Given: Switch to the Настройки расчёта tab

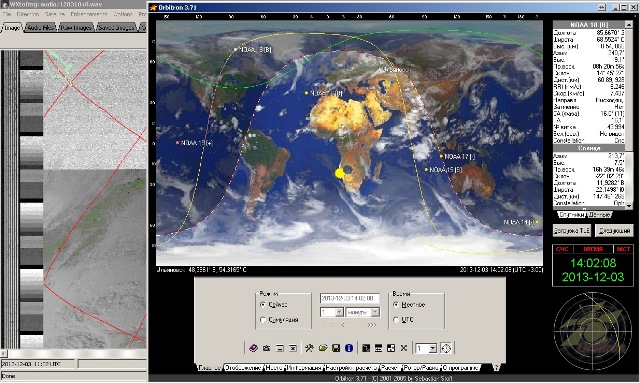Looking at the screenshot, I should point(351,367).
